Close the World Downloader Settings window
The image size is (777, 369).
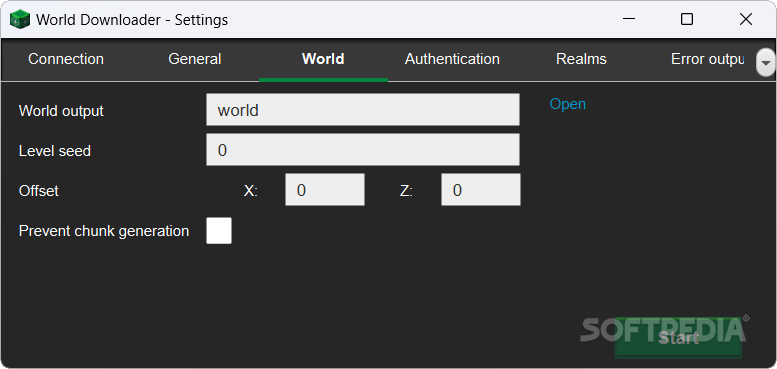[746, 19]
